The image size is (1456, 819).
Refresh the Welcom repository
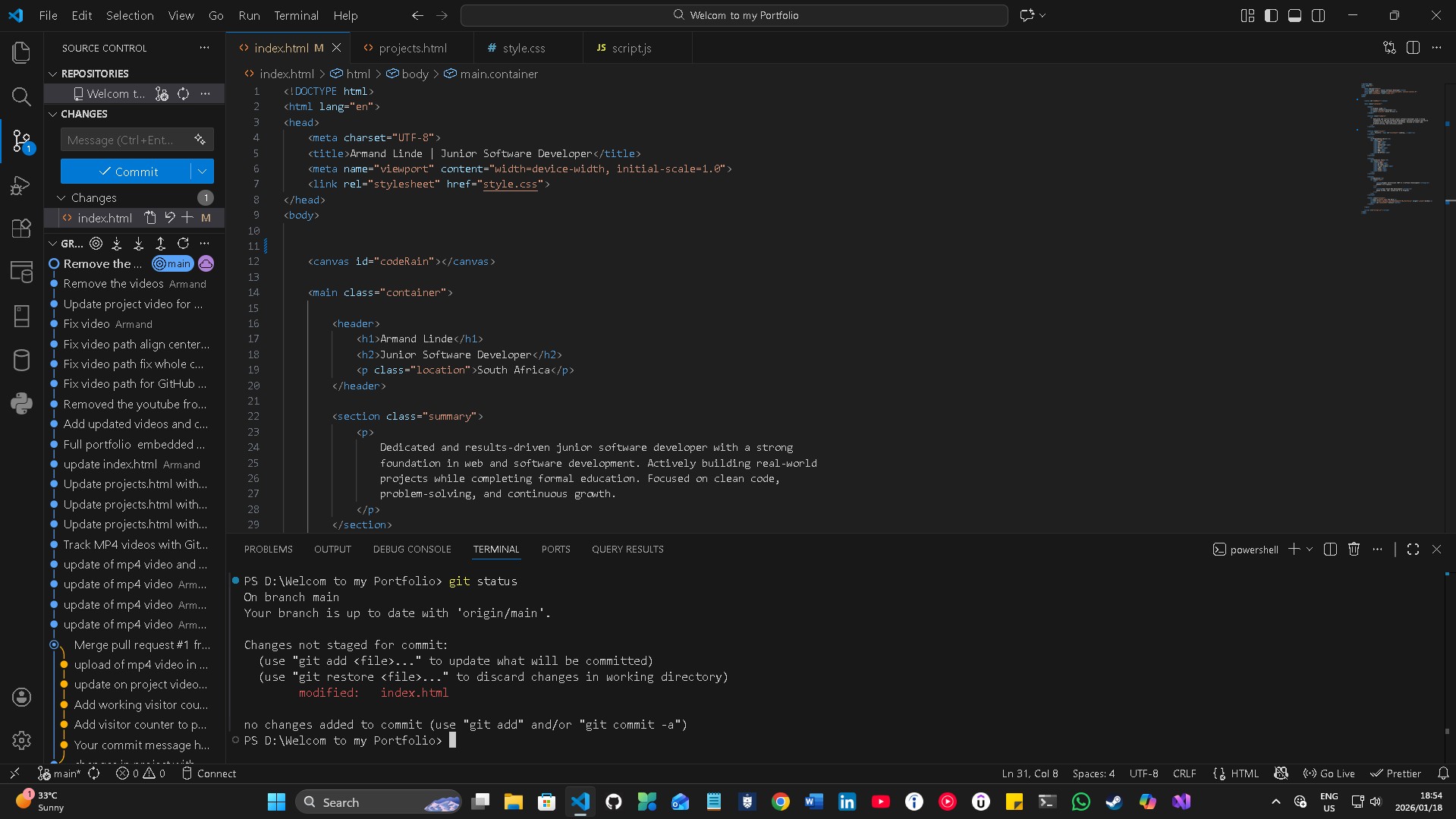coord(183,93)
